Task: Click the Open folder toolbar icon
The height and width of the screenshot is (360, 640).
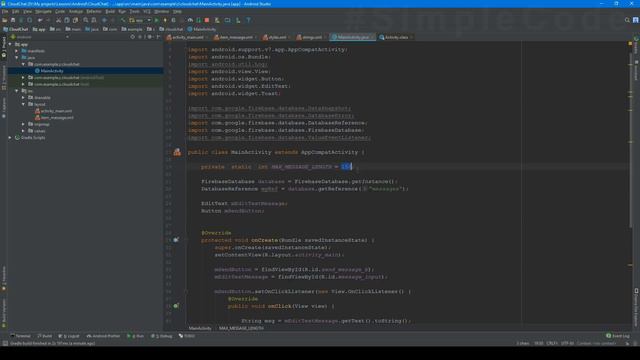Action: [x=5, y=20]
